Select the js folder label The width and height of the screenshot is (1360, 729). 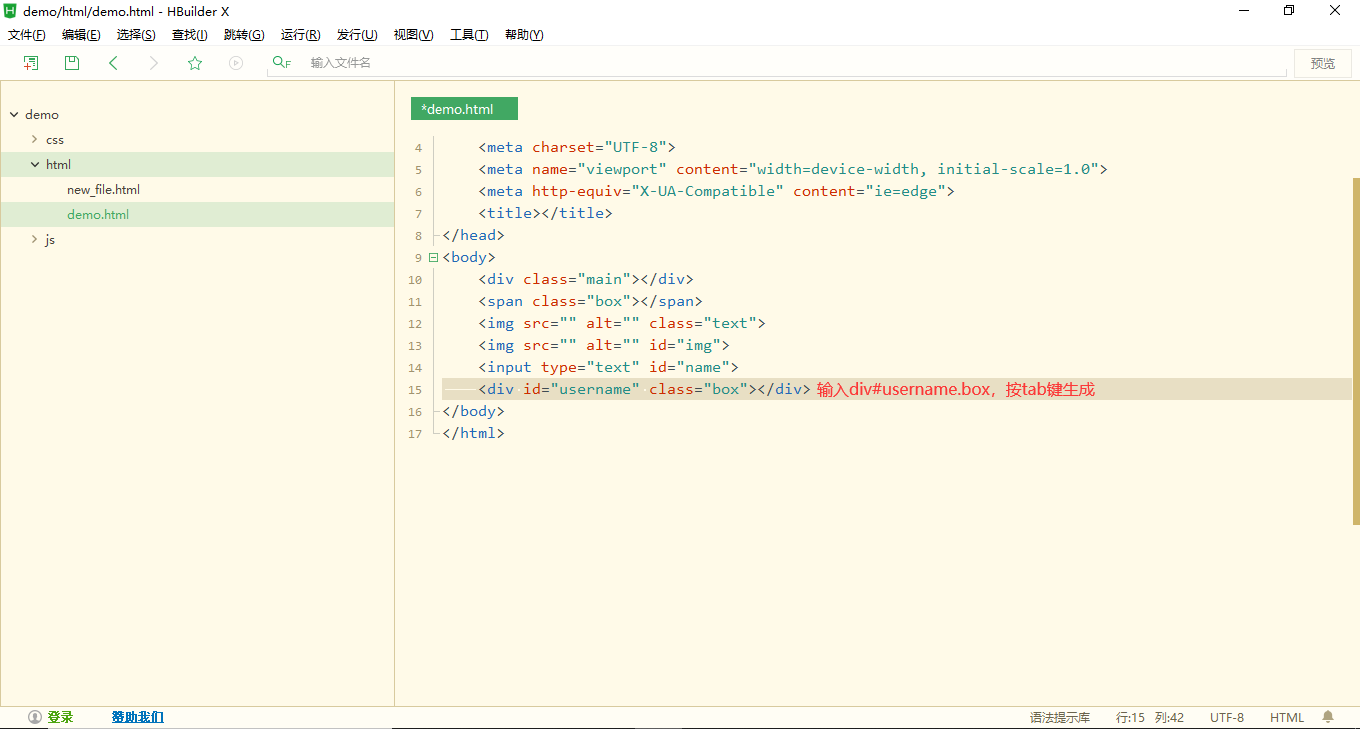click(x=50, y=240)
